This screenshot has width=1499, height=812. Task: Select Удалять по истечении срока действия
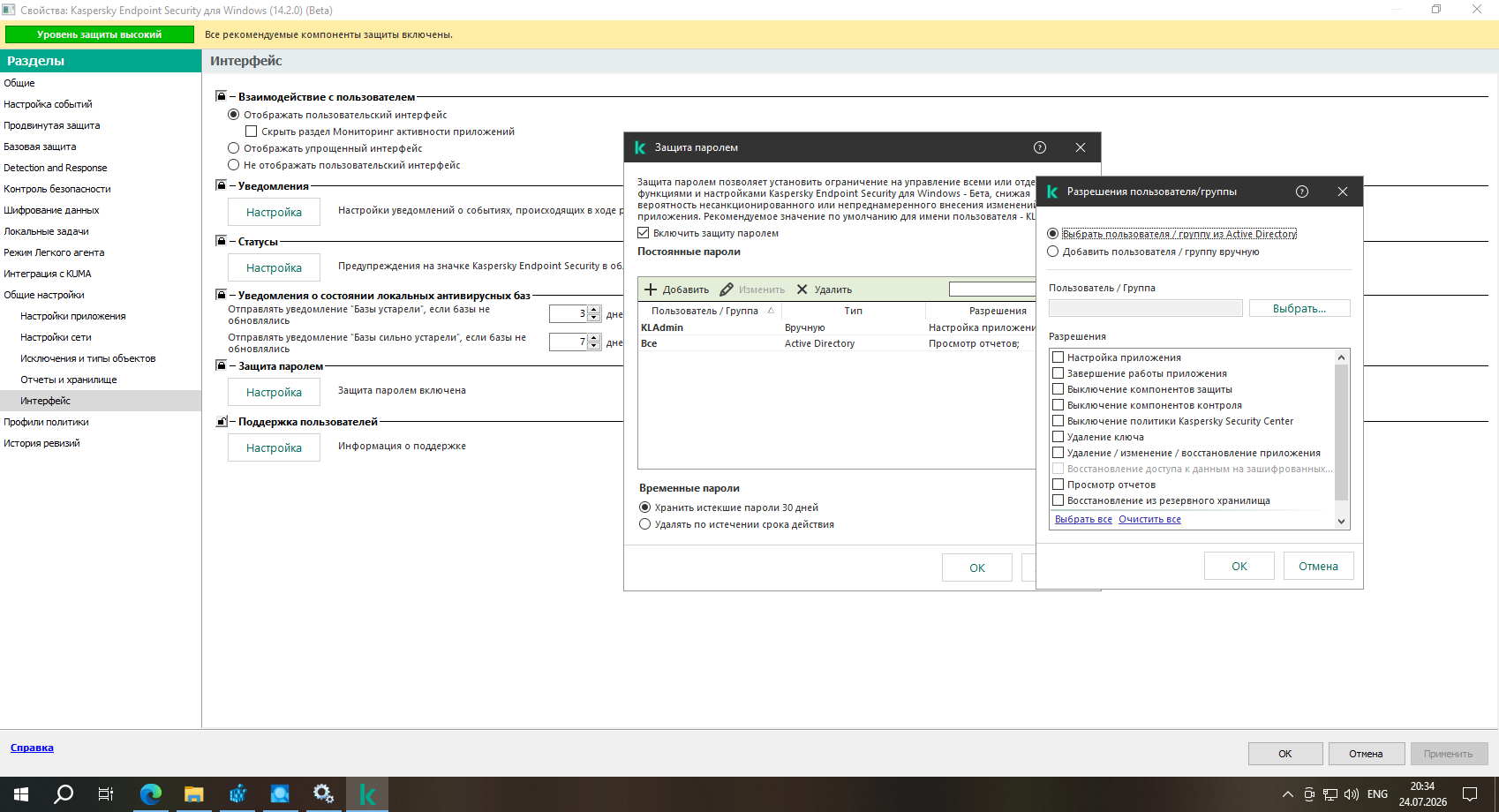645,524
